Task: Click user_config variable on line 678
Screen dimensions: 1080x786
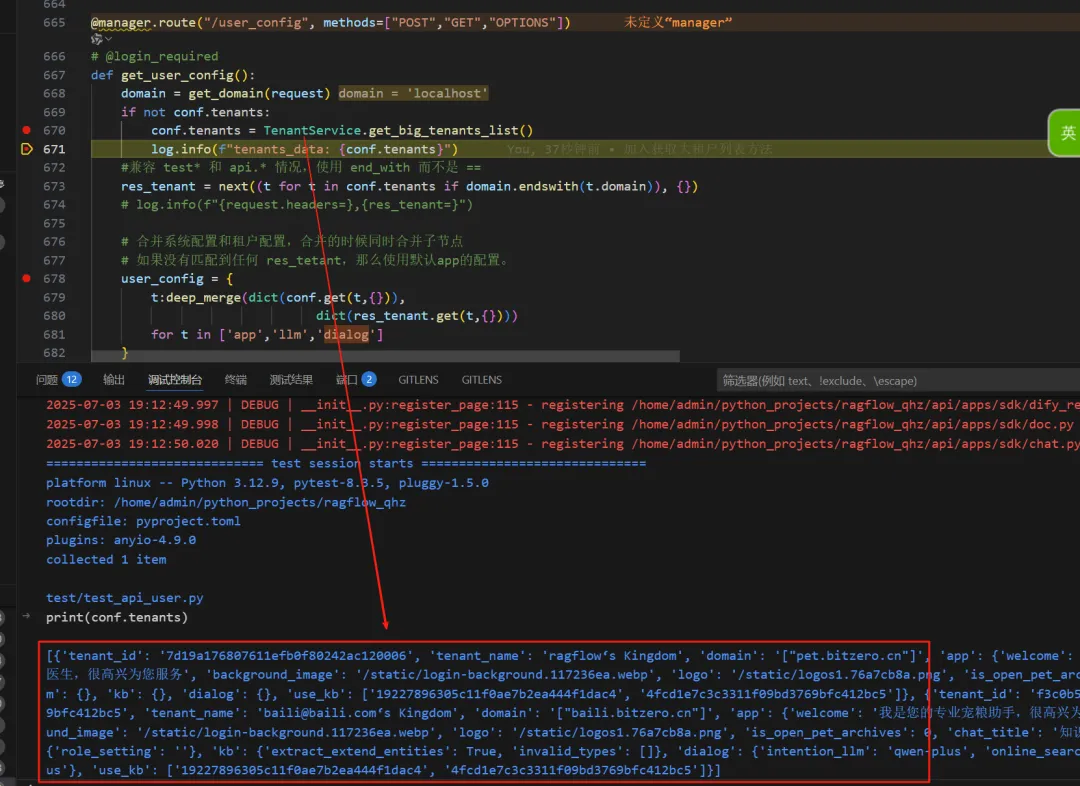Action: tap(162, 278)
